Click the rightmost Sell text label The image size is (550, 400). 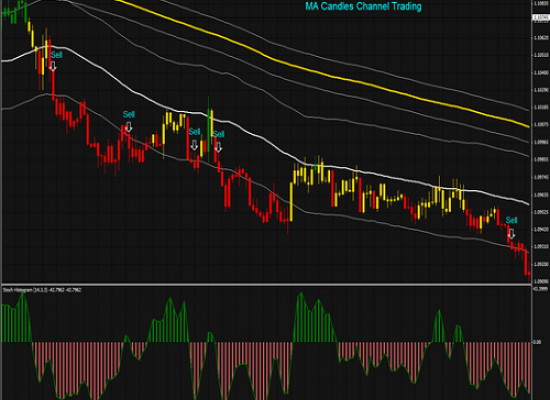point(511,220)
